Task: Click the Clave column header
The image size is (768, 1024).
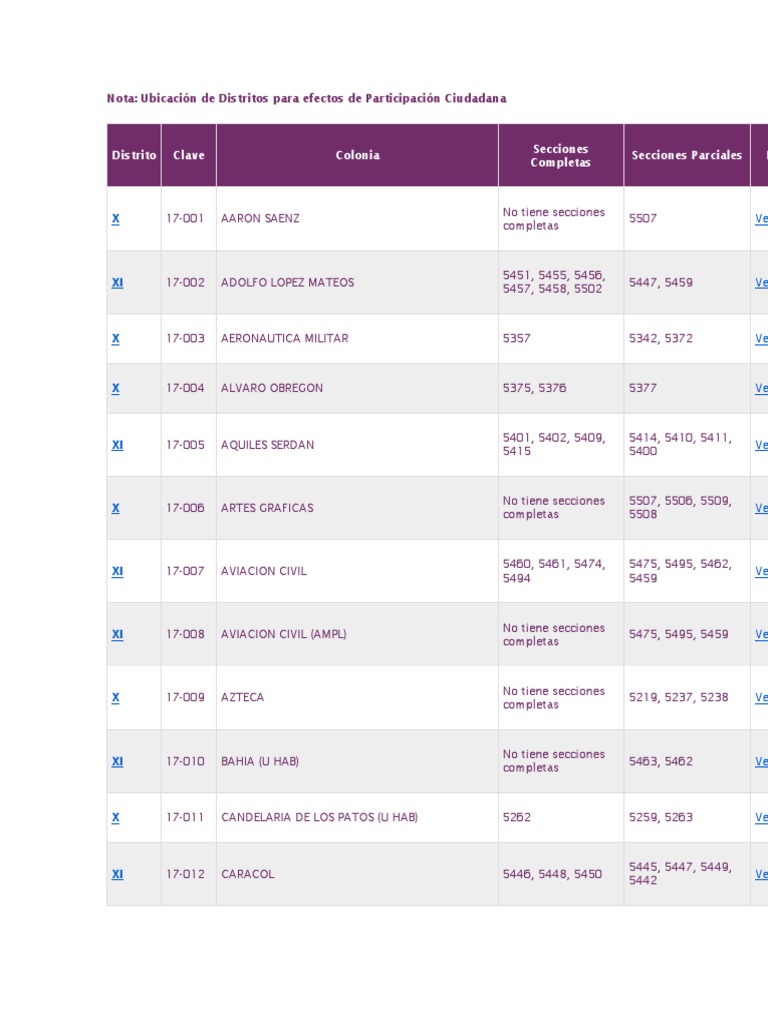Action: click(188, 155)
